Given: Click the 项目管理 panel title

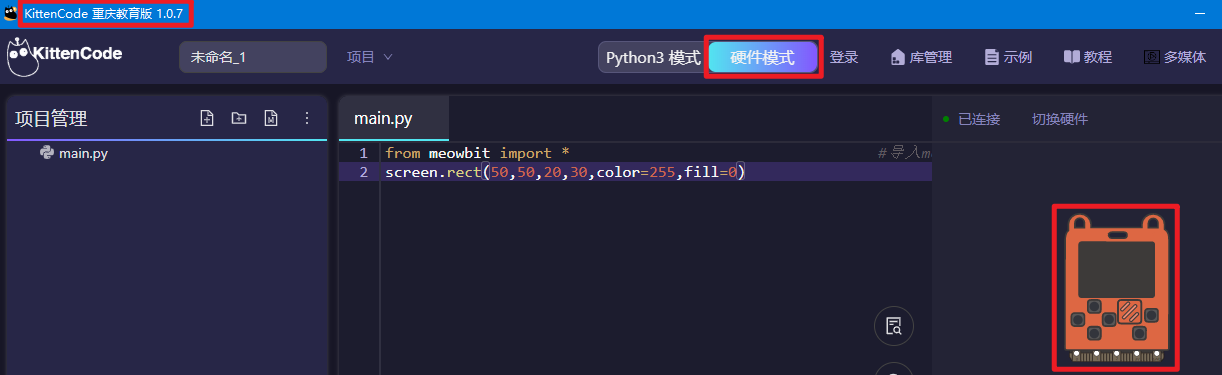Looking at the screenshot, I should pyautogui.click(x=51, y=119).
